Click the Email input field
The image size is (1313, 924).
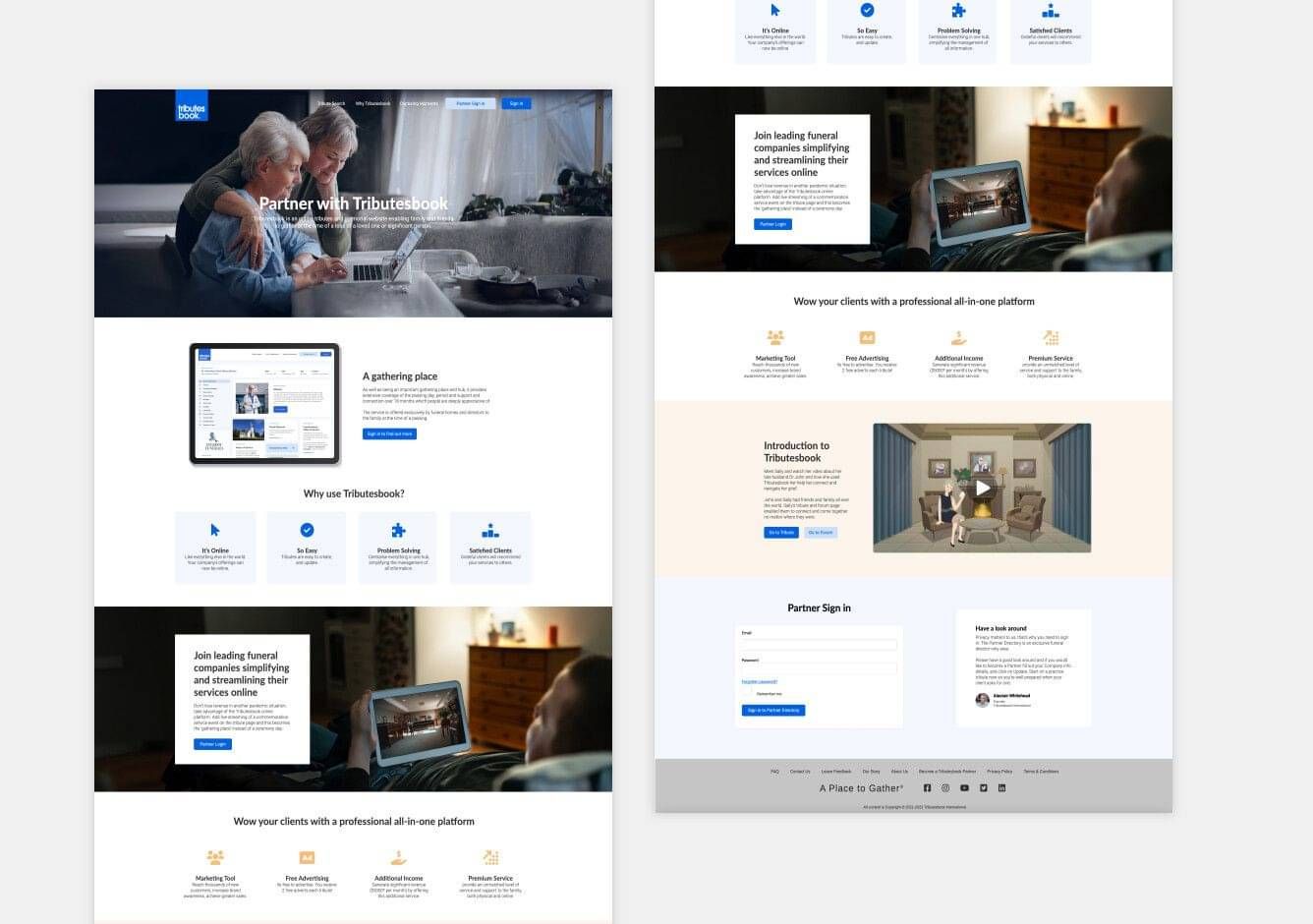[x=819, y=645]
